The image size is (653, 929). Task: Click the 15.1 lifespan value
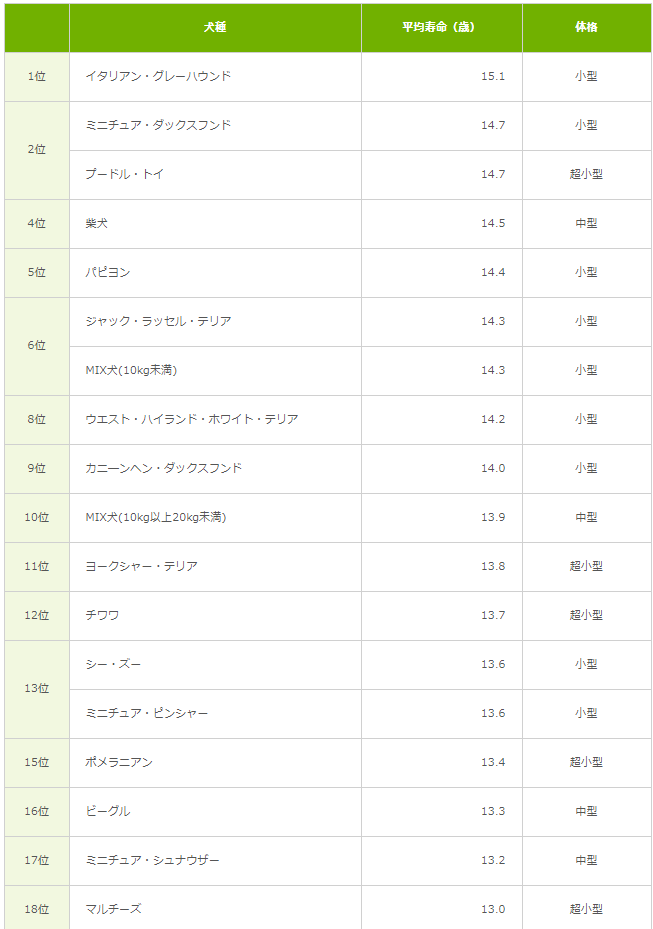pos(492,76)
